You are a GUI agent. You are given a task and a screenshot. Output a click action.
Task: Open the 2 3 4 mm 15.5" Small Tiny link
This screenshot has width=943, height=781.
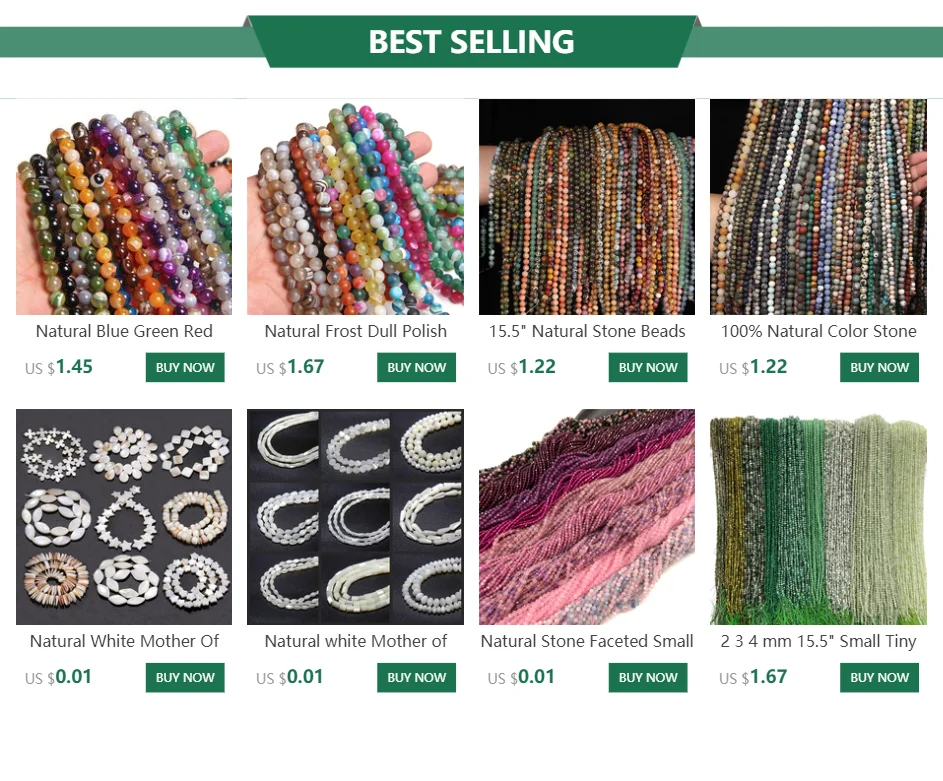coord(818,642)
